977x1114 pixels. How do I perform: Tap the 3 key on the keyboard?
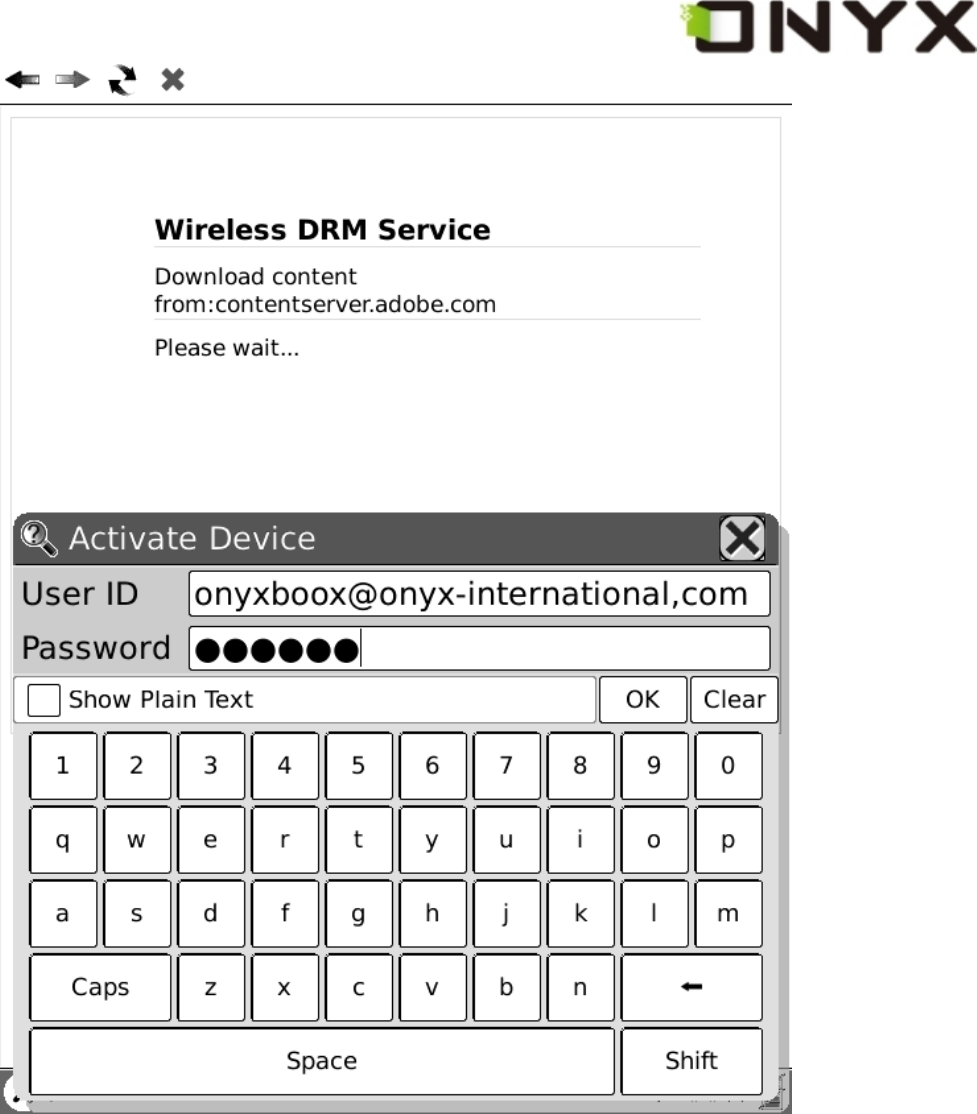[211, 765]
